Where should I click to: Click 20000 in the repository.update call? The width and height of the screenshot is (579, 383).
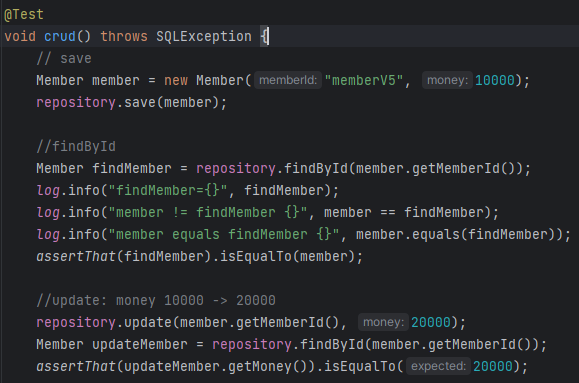pos(431,322)
